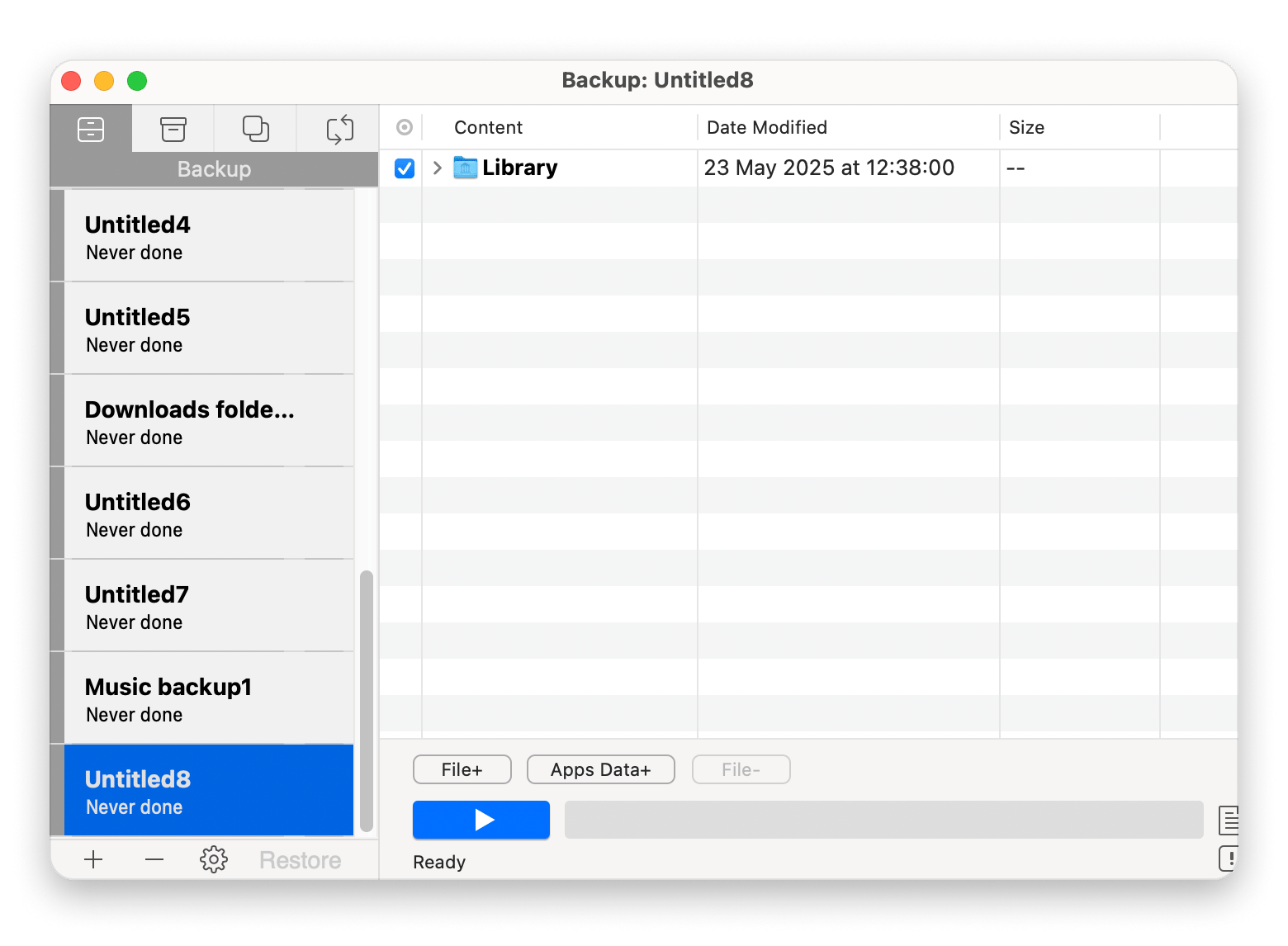Click the backup progress bar
Screen dimensions: 1288x946
coord(883,820)
